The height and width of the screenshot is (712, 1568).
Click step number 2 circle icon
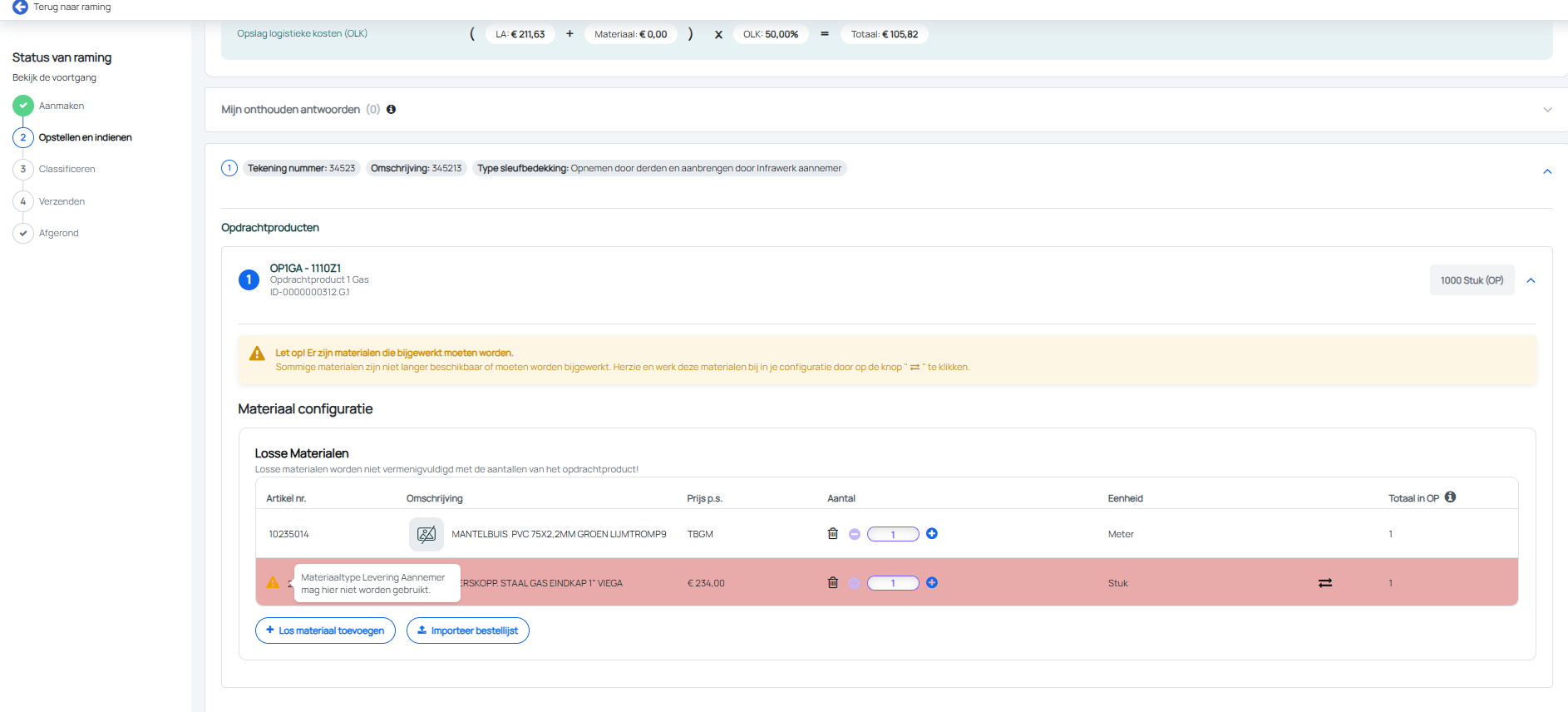23,137
